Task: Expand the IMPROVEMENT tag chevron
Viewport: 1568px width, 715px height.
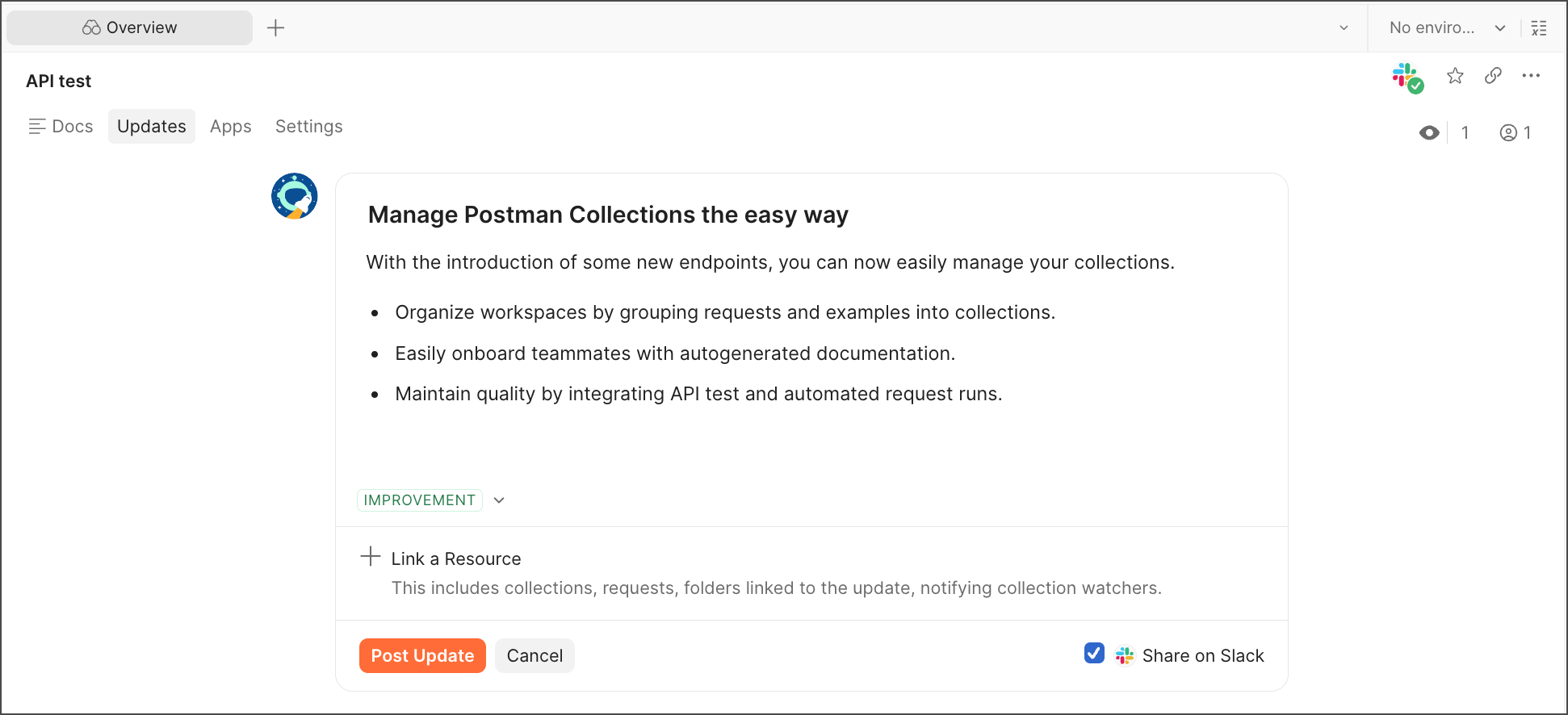Action: [x=499, y=500]
